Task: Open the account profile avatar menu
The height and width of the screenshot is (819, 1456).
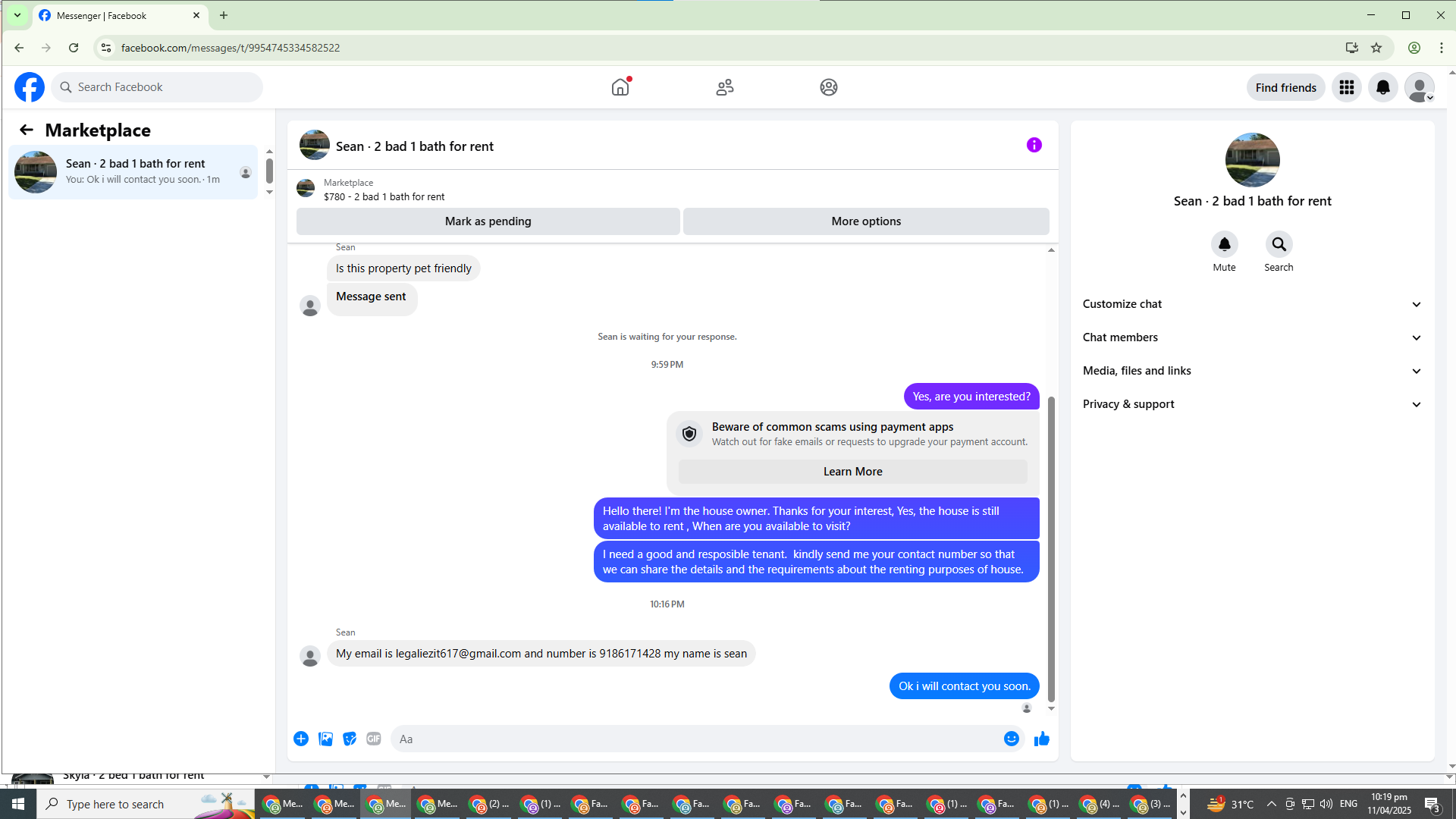Action: click(x=1420, y=87)
